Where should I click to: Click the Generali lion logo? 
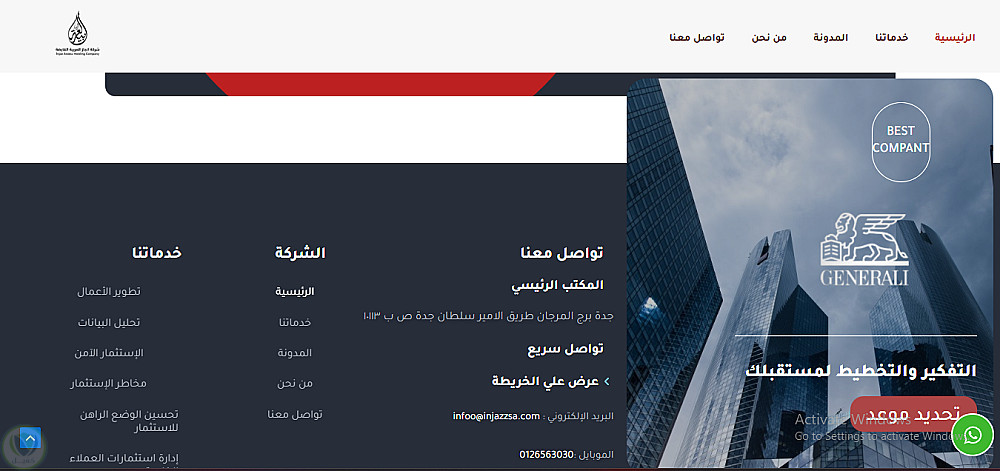(x=864, y=249)
